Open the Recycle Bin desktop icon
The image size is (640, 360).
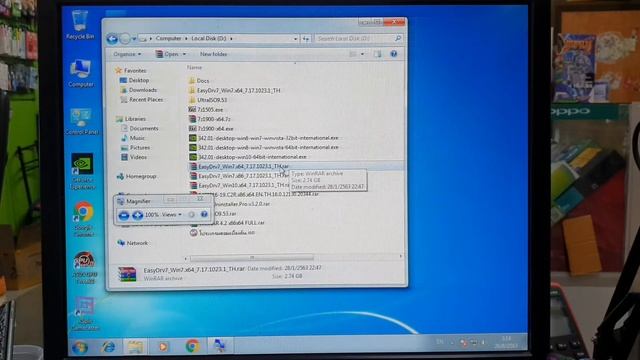[x=80, y=24]
